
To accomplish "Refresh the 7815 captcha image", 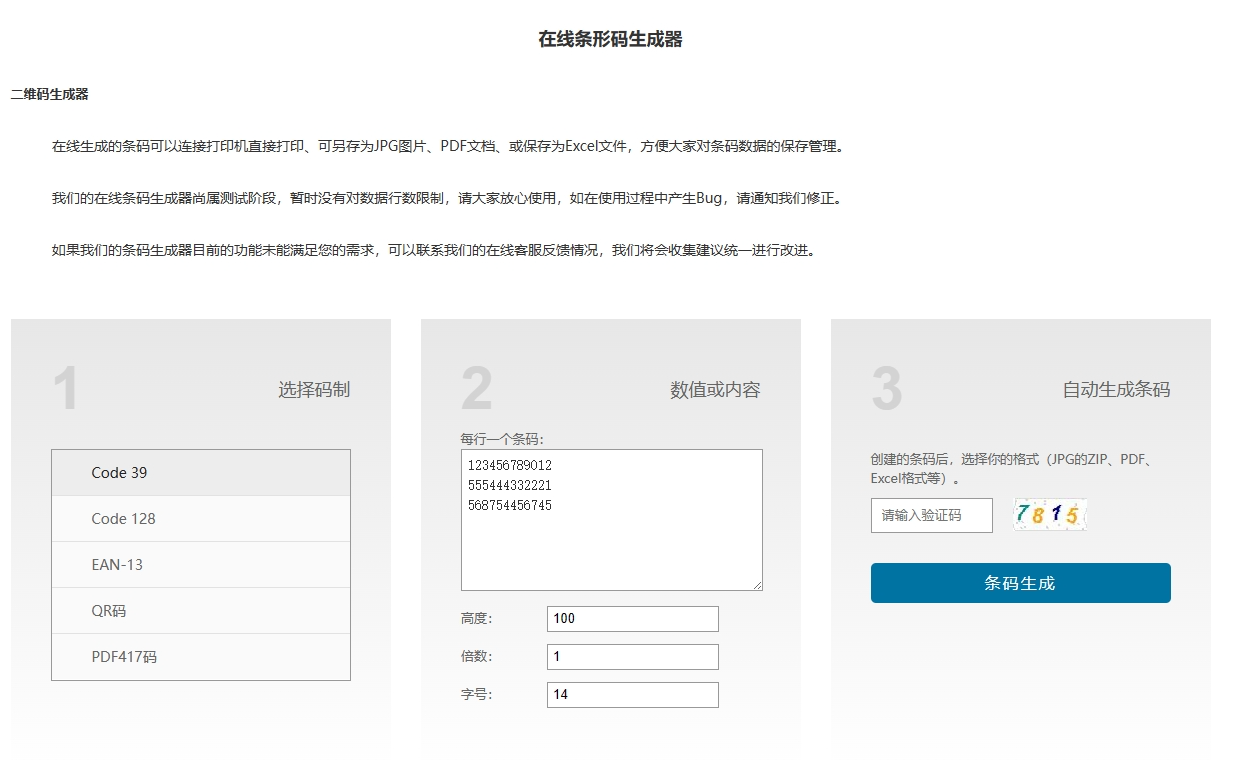I will coord(1048,515).
